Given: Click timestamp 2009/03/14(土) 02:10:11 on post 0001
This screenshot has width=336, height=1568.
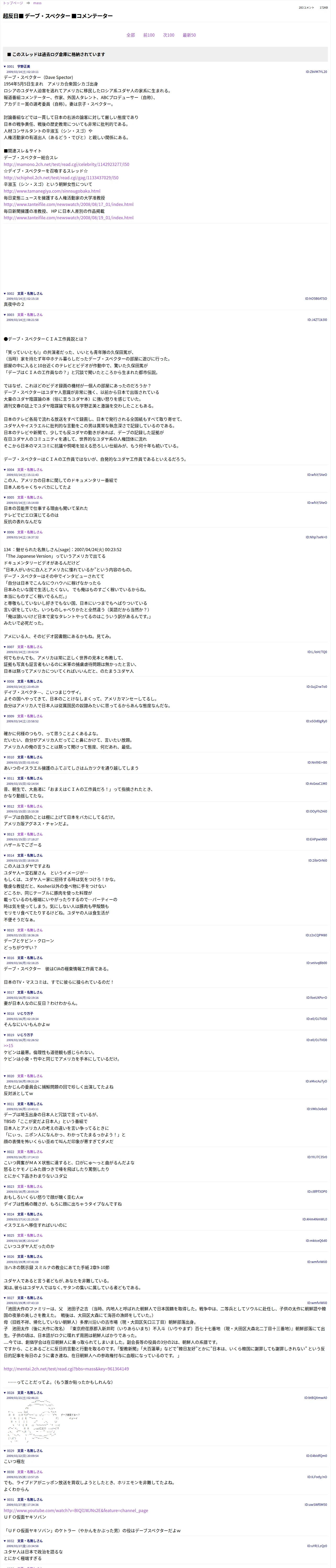Looking at the screenshot, I should [23, 72].
